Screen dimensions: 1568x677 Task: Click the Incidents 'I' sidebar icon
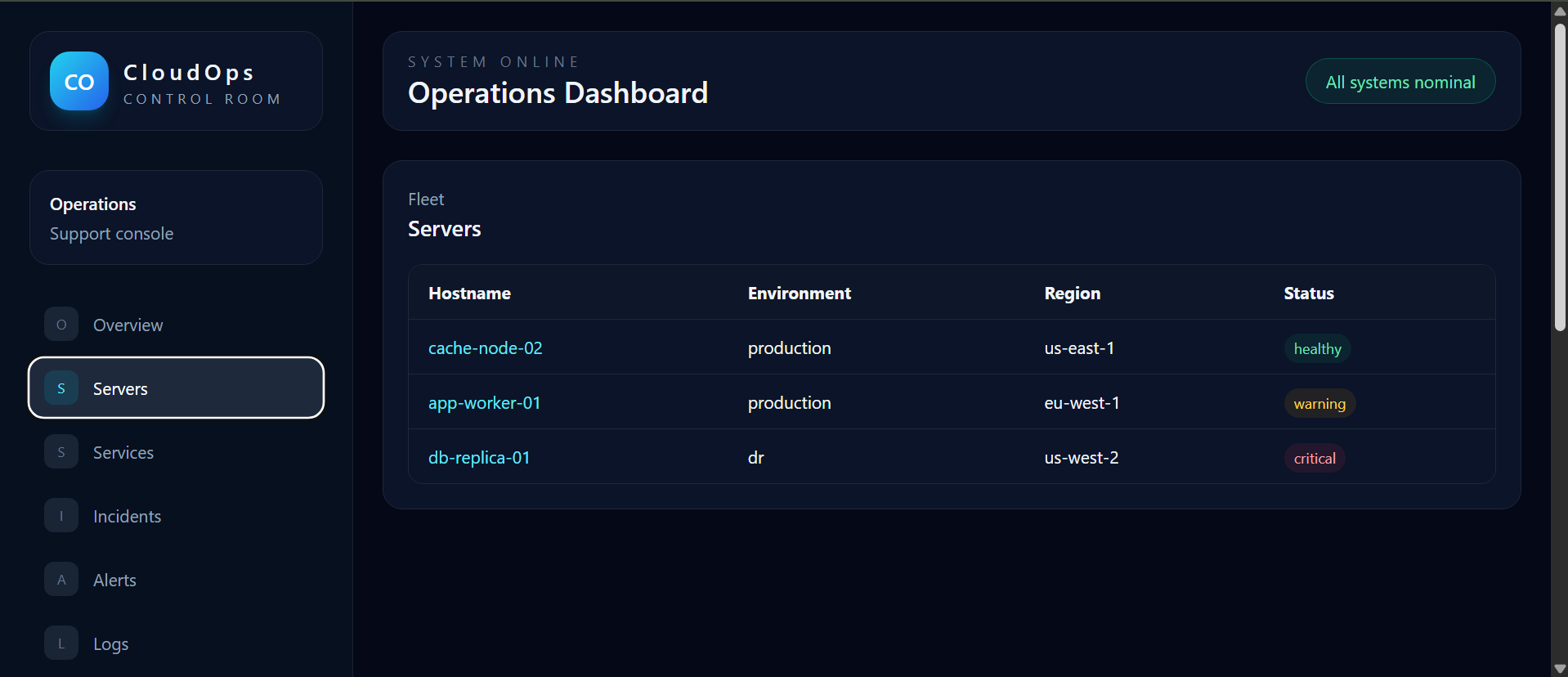pos(61,516)
